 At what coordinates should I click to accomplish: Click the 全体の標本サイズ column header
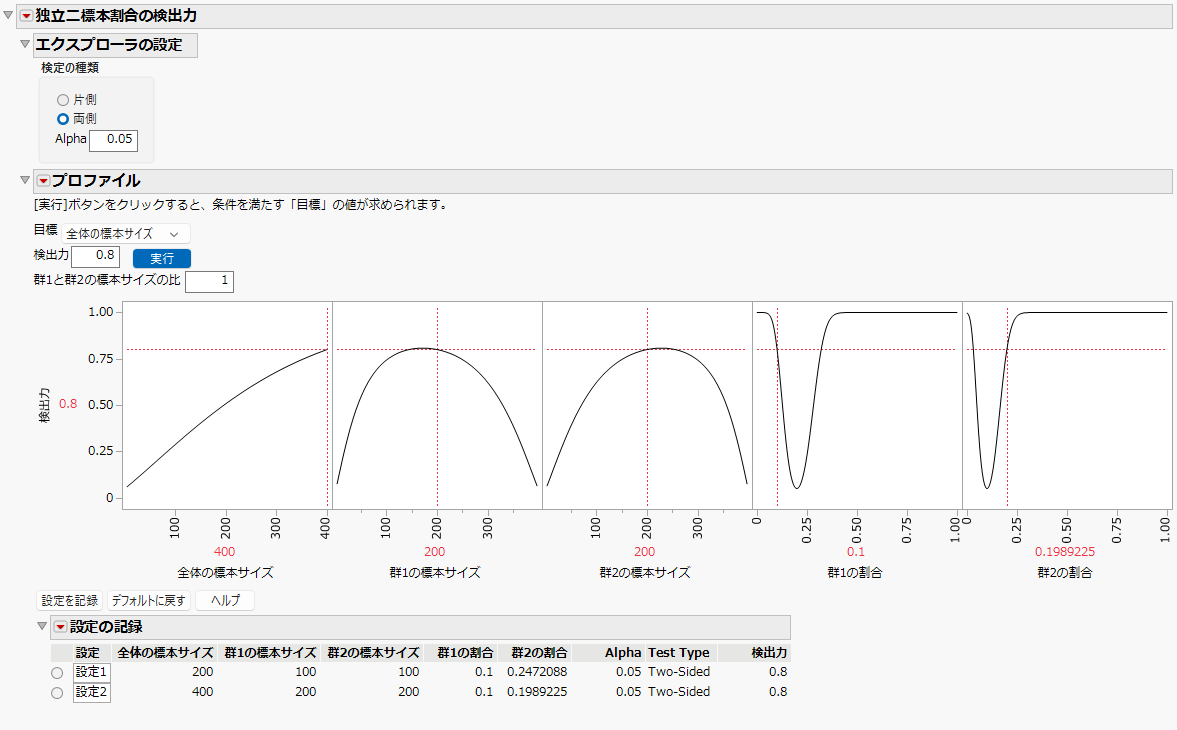click(x=165, y=653)
